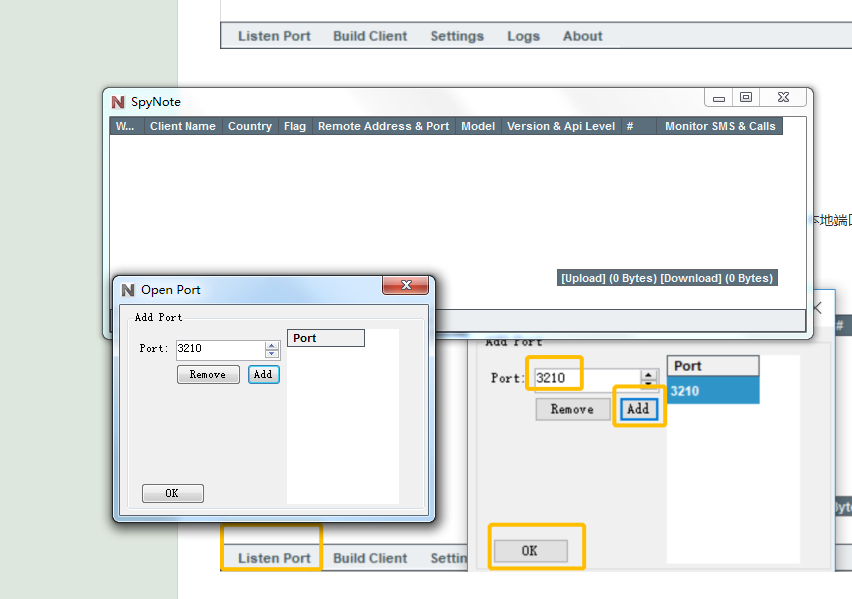Image resolution: width=852 pixels, height=599 pixels.
Task: Click the Open Port dialog N icon
Action: (x=128, y=290)
